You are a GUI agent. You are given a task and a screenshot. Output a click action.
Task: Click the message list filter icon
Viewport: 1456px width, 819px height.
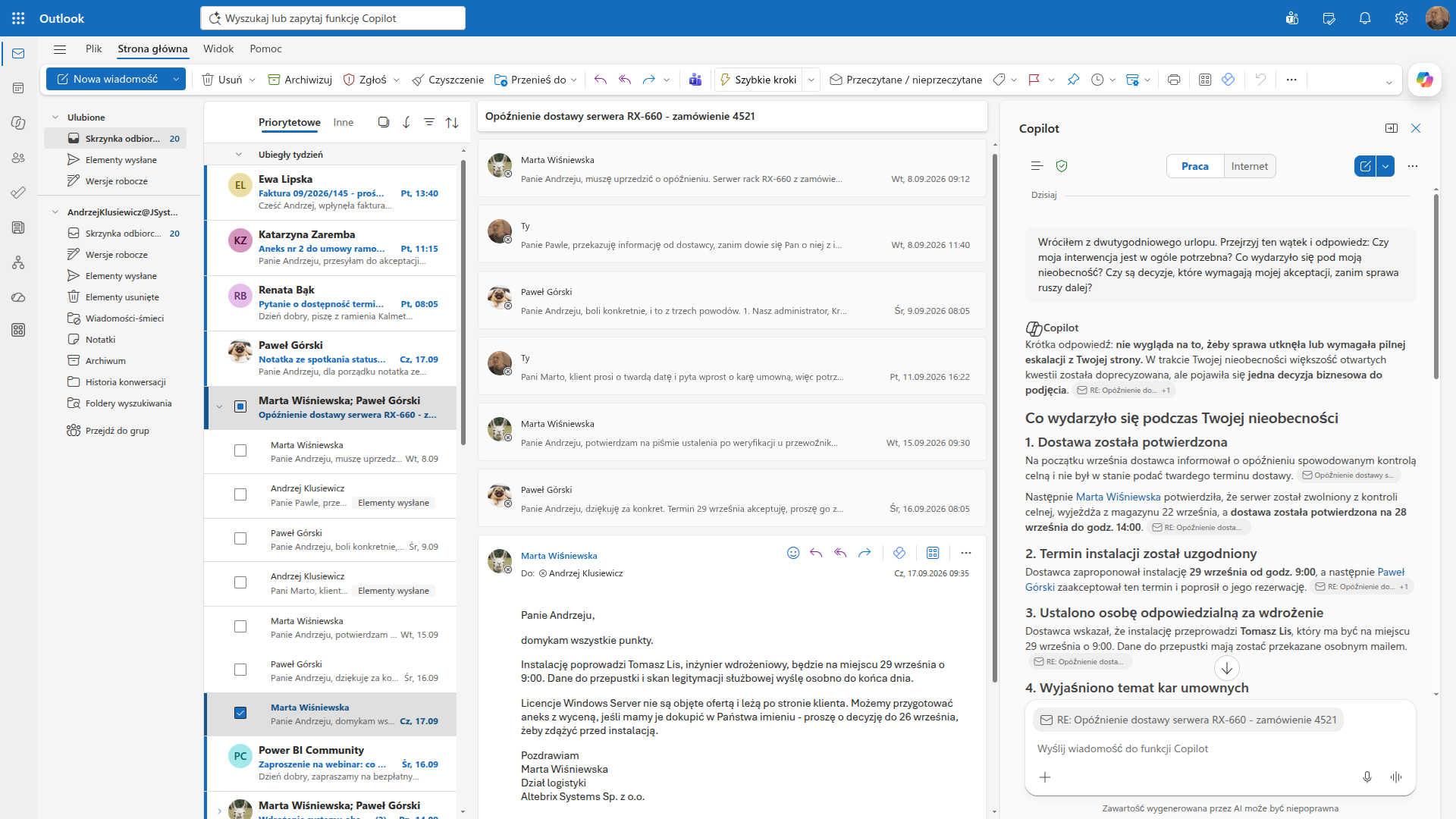click(429, 122)
